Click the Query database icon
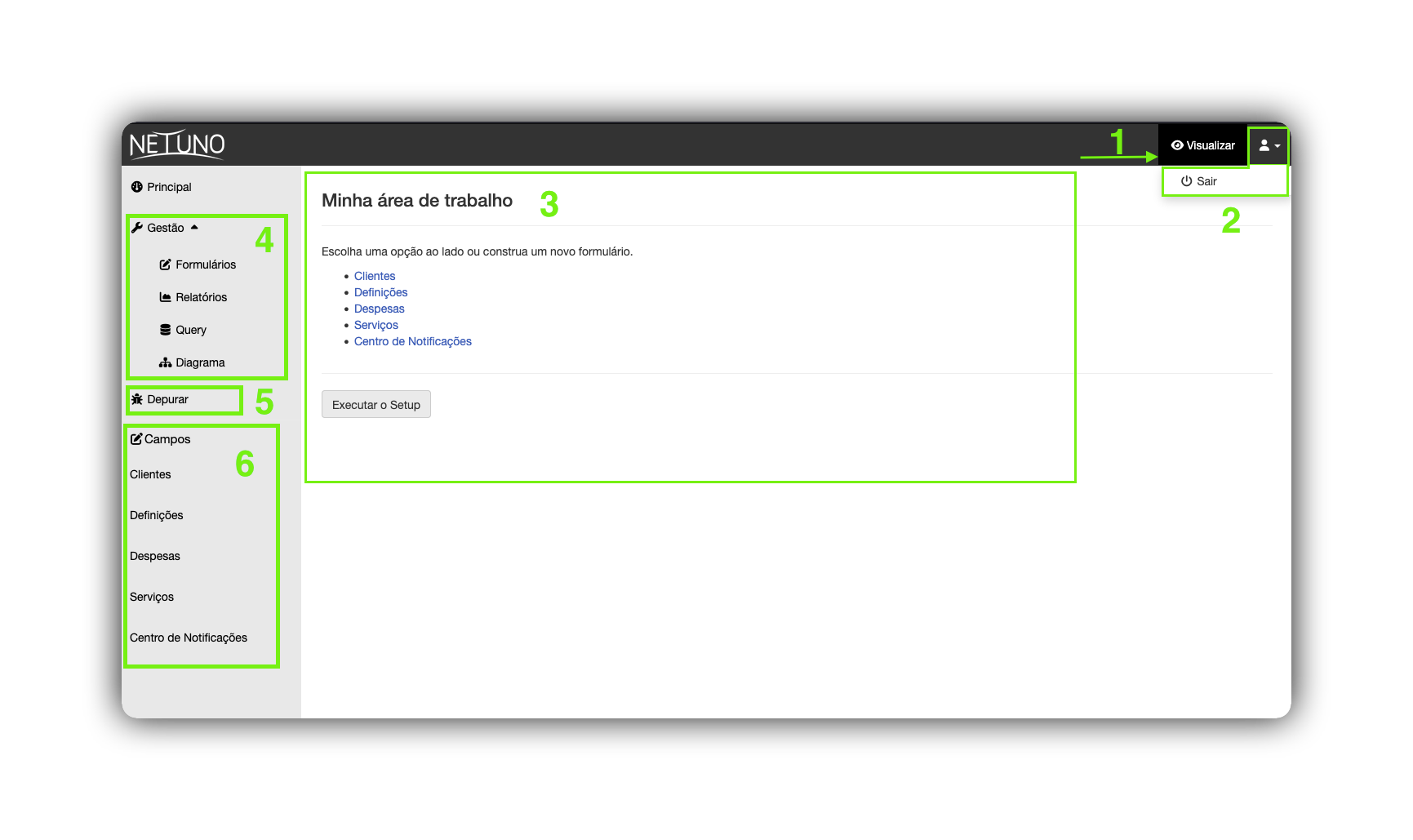This screenshot has width=1413, height=840. 165,330
